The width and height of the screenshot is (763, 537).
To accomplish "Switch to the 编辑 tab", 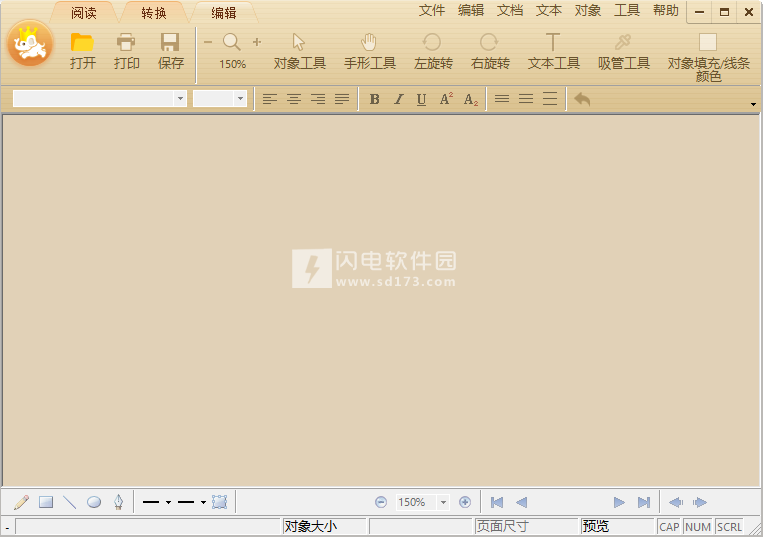I will [224, 13].
